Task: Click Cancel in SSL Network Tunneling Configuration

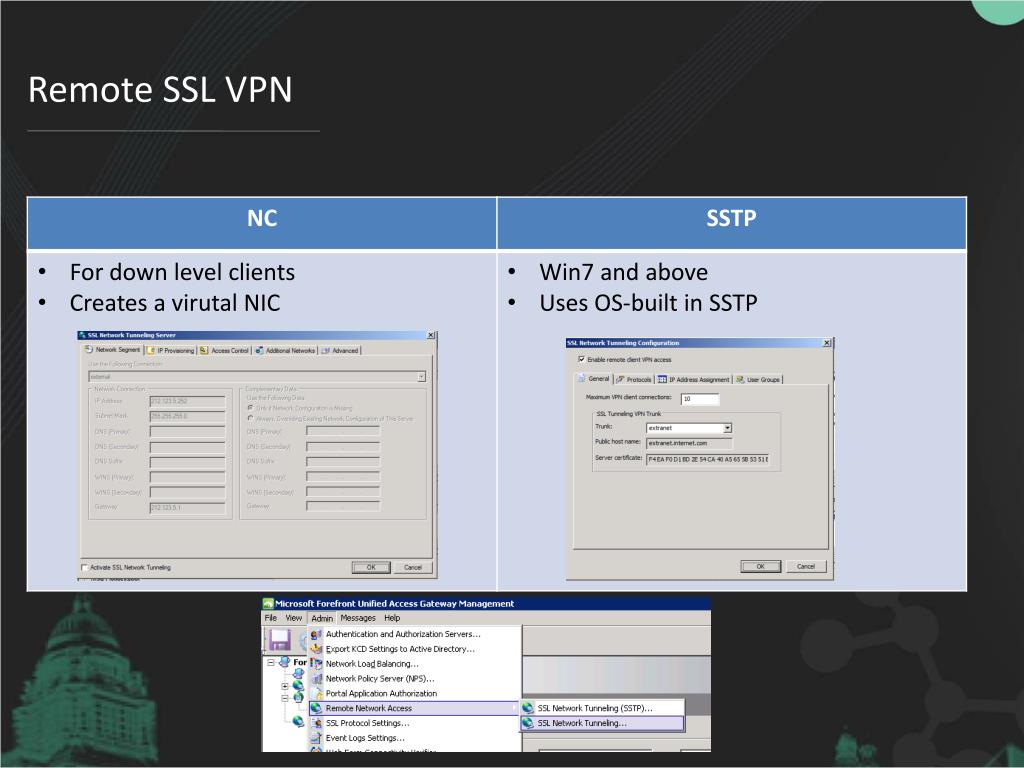Action: pyautogui.click(x=806, y=566)
